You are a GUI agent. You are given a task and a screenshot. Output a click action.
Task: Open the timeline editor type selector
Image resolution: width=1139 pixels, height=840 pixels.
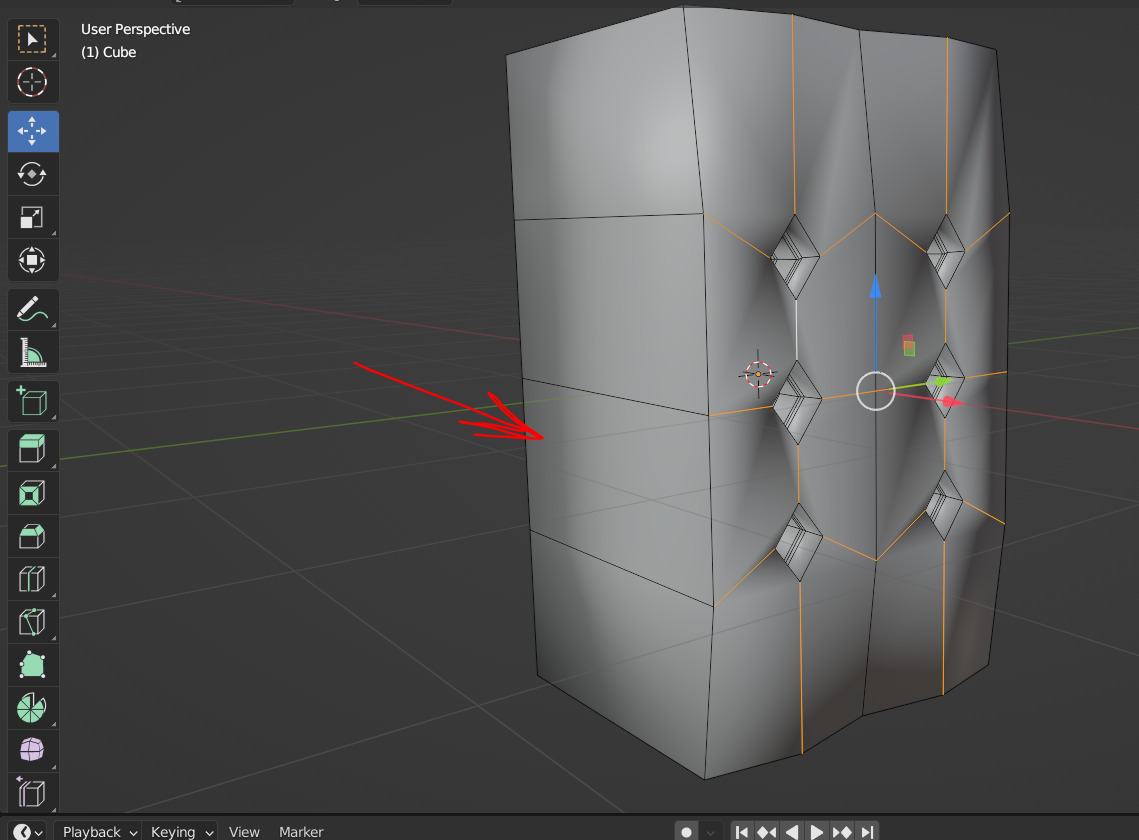coord(22,831)
